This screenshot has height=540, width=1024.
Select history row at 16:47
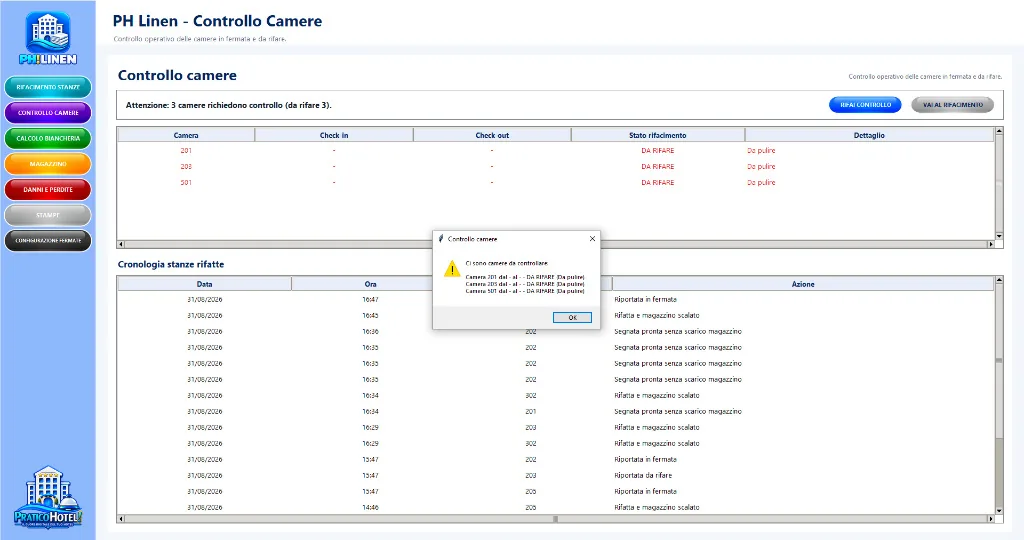click(556, 300)
